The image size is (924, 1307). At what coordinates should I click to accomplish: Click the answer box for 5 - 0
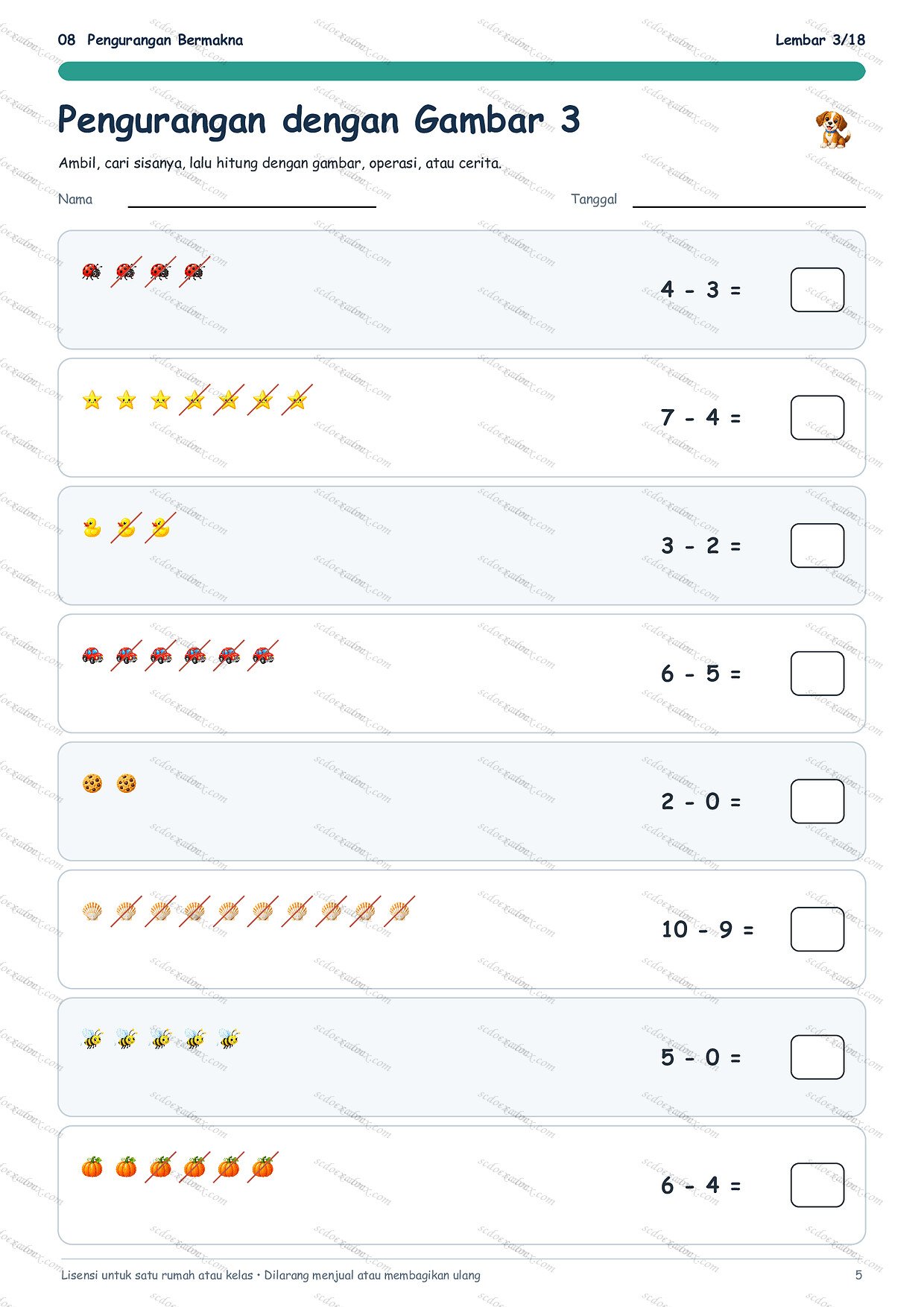(817, 1057)
